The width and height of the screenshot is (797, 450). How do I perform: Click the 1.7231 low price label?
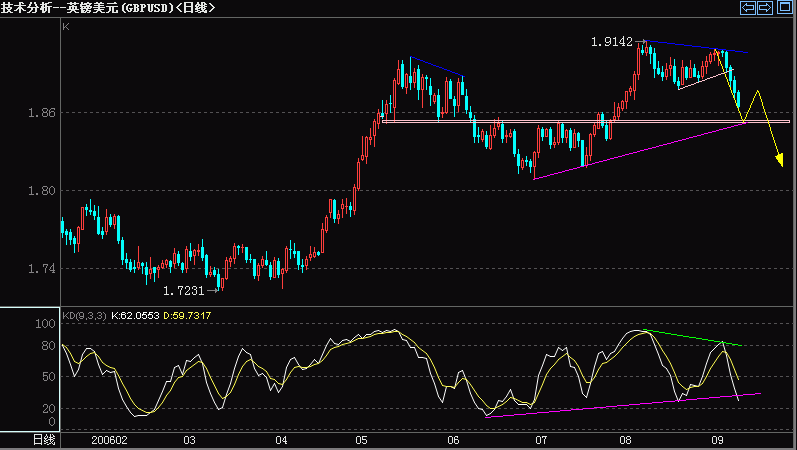(x=183, y=291)
